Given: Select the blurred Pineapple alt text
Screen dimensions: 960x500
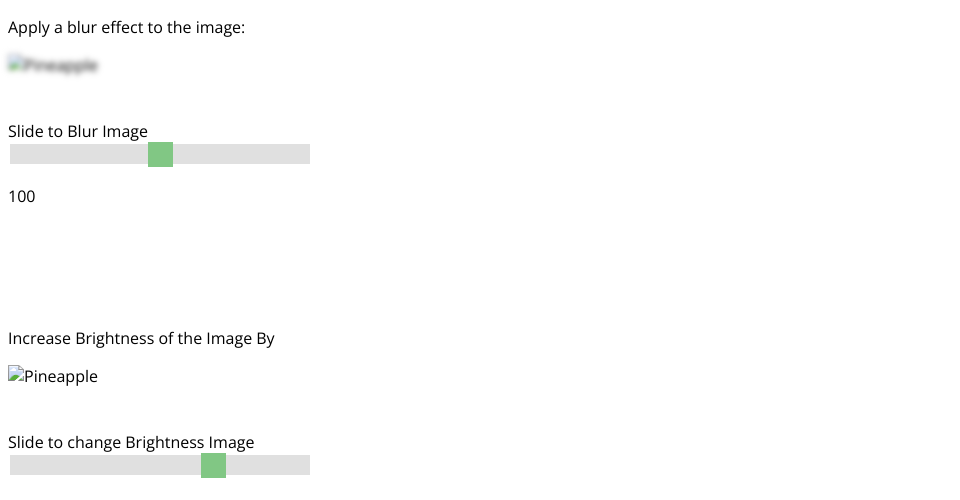Looking at the screenshot, I should click(x=60, y=66).
